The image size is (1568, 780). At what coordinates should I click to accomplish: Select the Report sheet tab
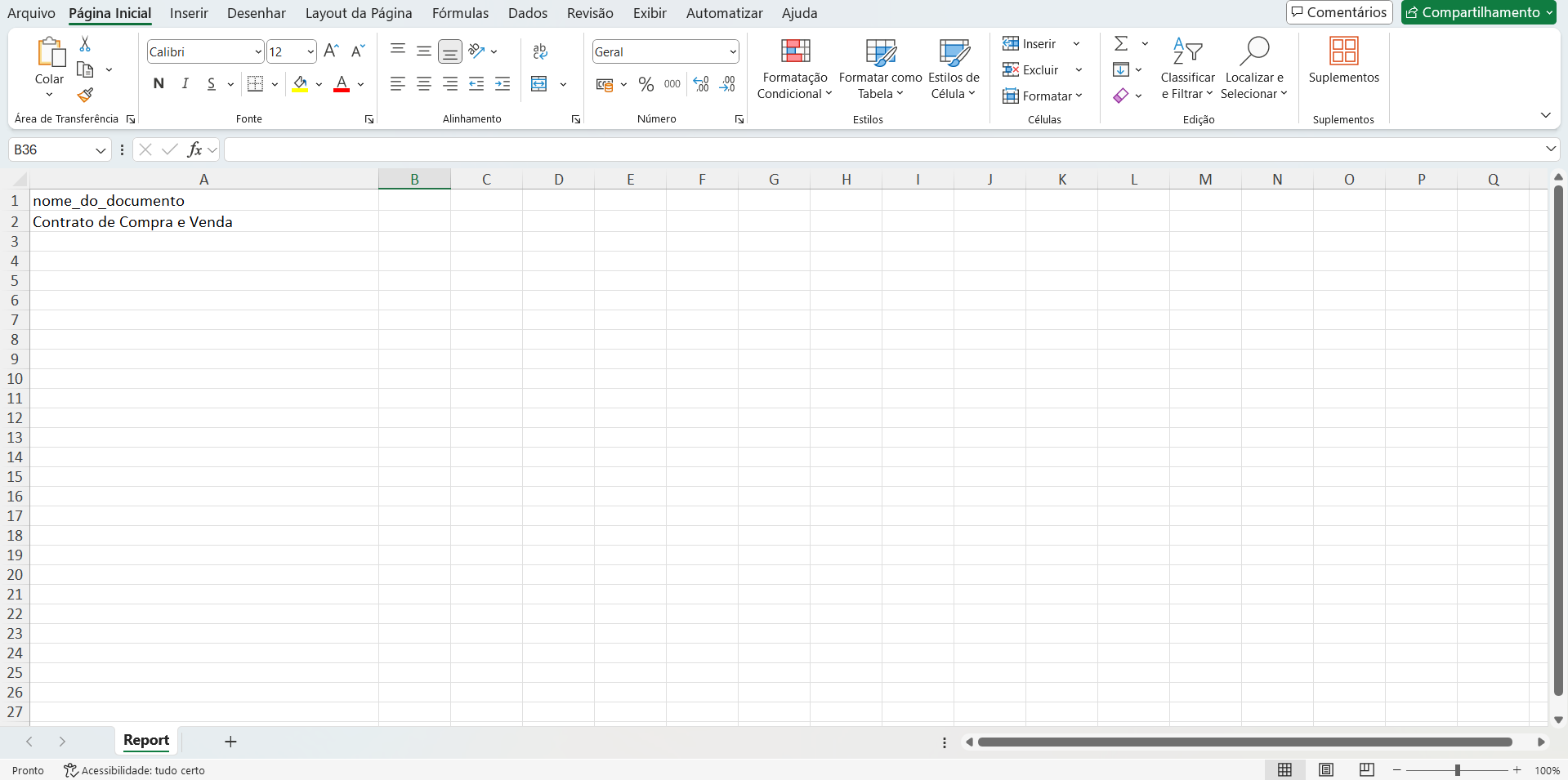click(x=146, y=740)
